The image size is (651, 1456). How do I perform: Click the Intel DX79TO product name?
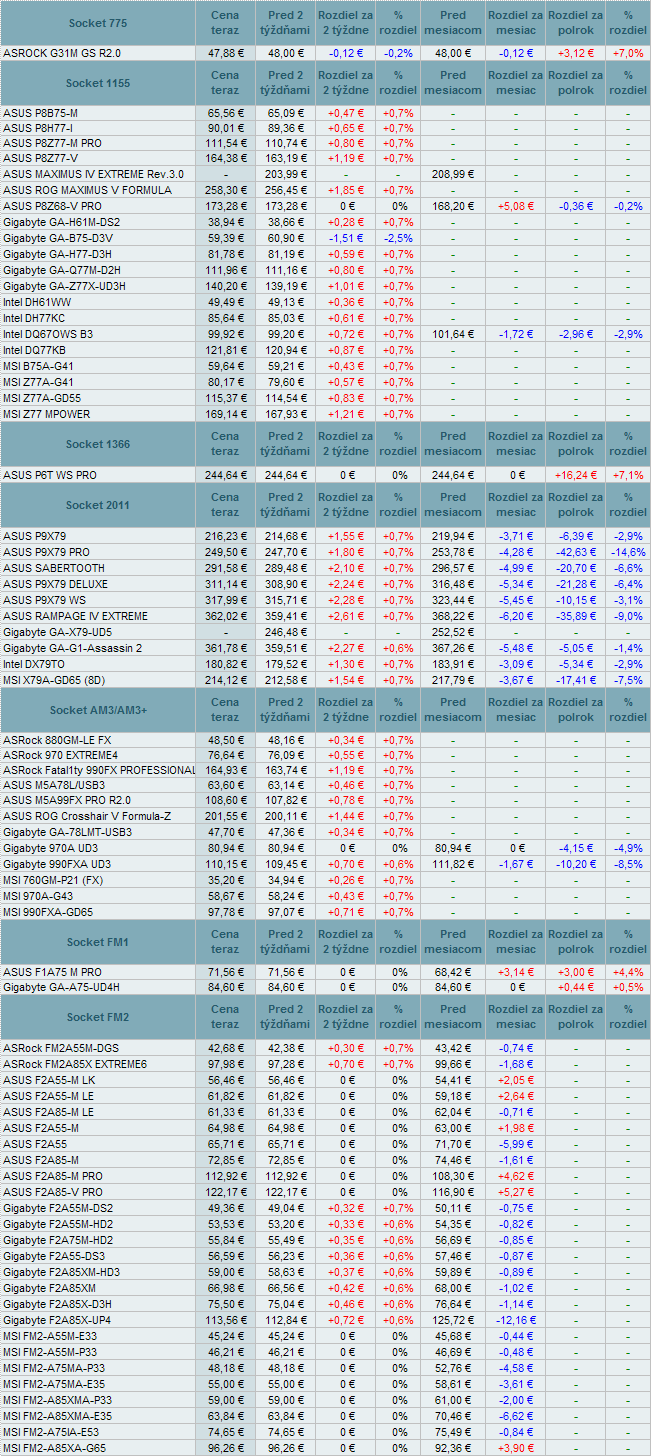pyautogui.click(x=35, y=664)
